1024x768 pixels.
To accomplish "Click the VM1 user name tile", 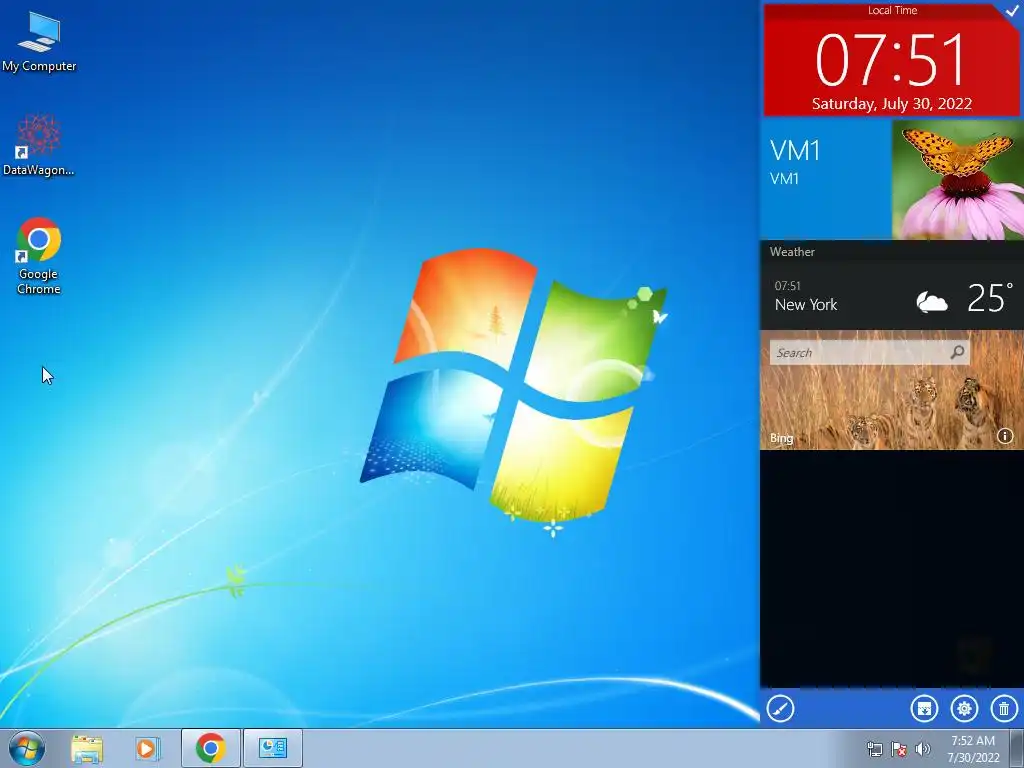I will [x=826, y=180].
